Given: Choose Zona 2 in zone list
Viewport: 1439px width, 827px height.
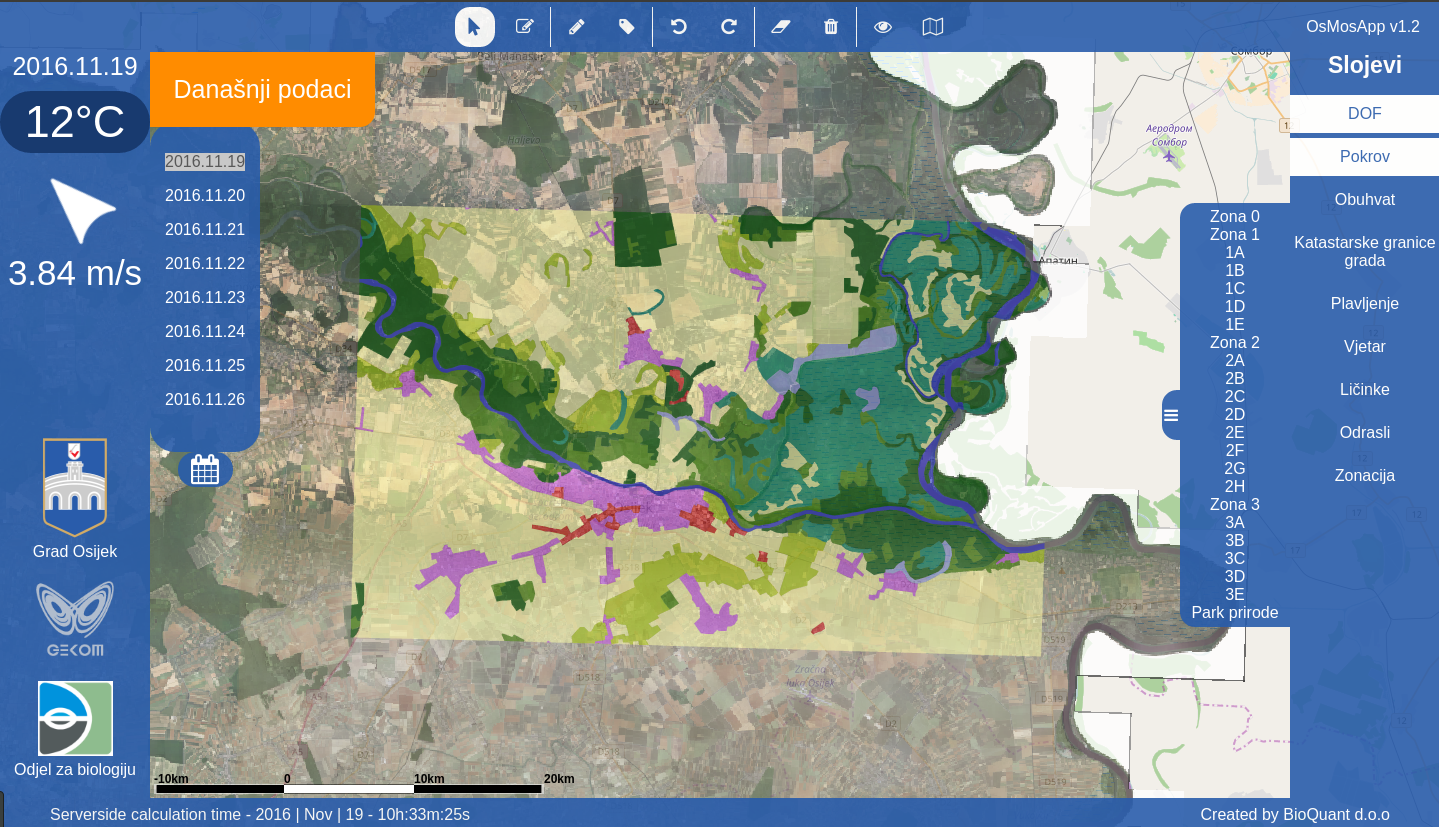Looking at the screenshot, I should coord(1234,343).
